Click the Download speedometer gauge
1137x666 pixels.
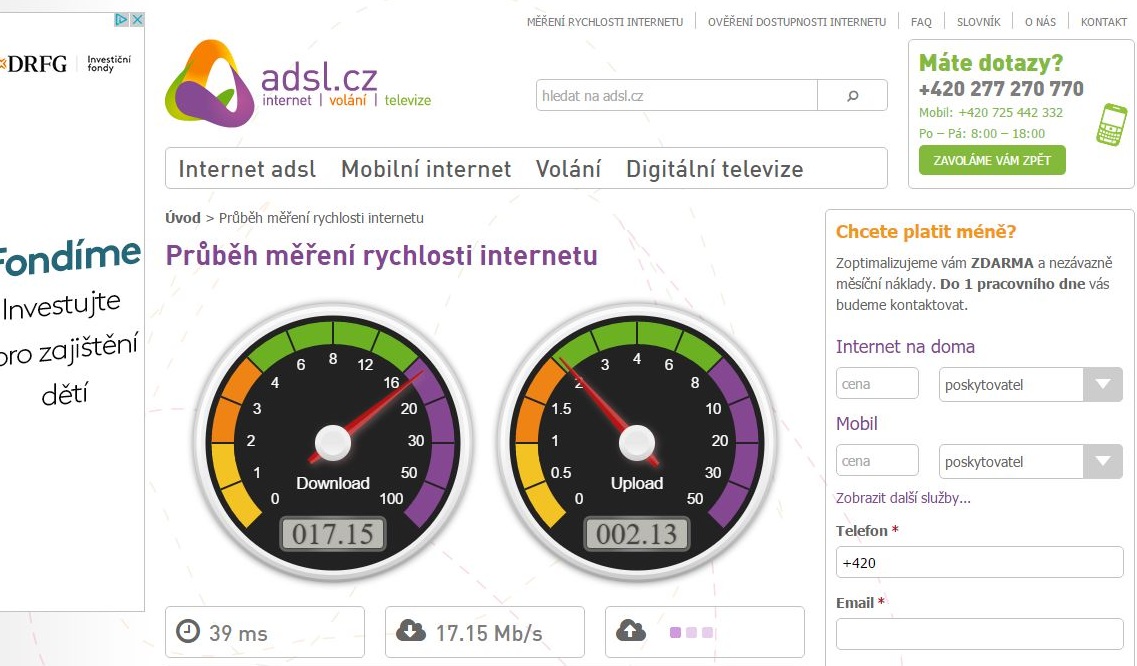(333, 442)
